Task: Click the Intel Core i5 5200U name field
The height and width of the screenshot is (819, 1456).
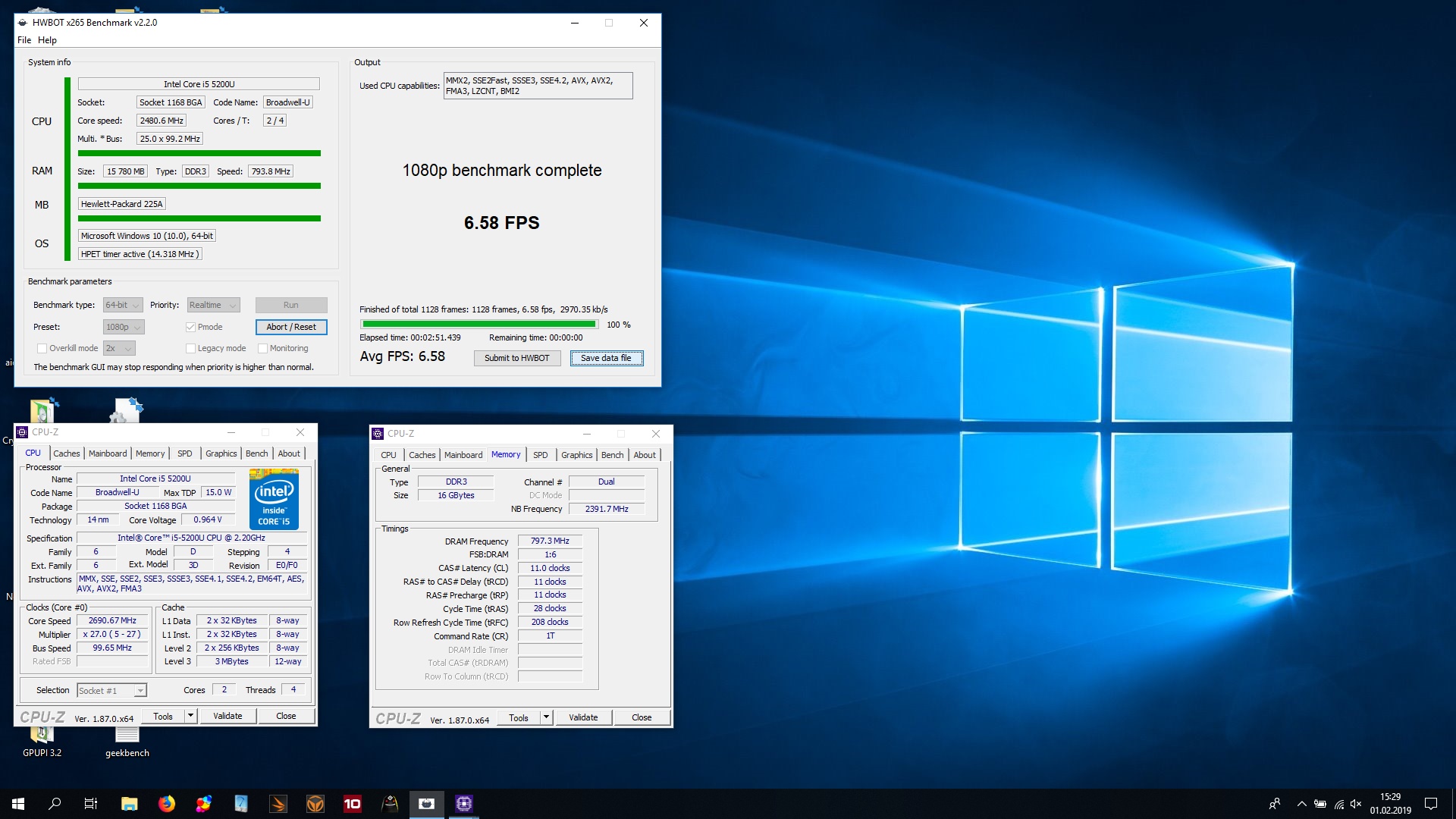Action: click(x=199, y=84)
